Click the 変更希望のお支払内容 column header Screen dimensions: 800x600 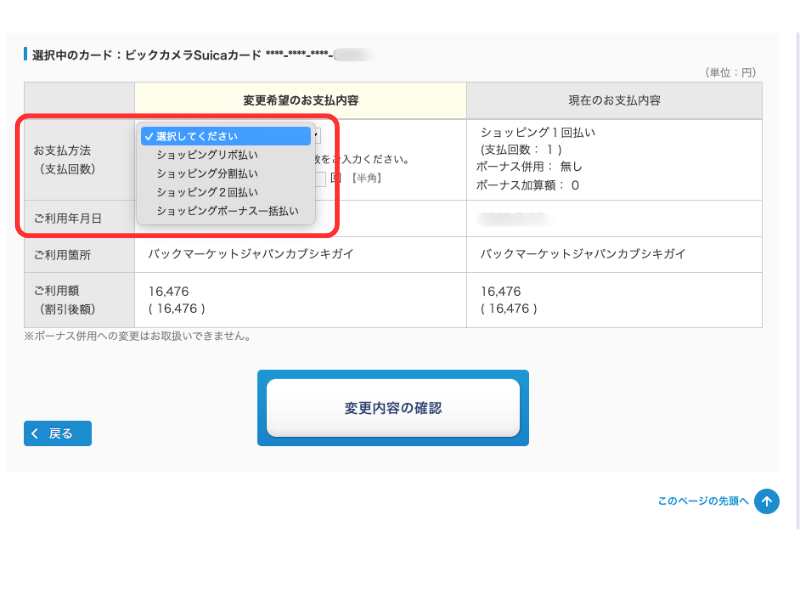(300, 101)
